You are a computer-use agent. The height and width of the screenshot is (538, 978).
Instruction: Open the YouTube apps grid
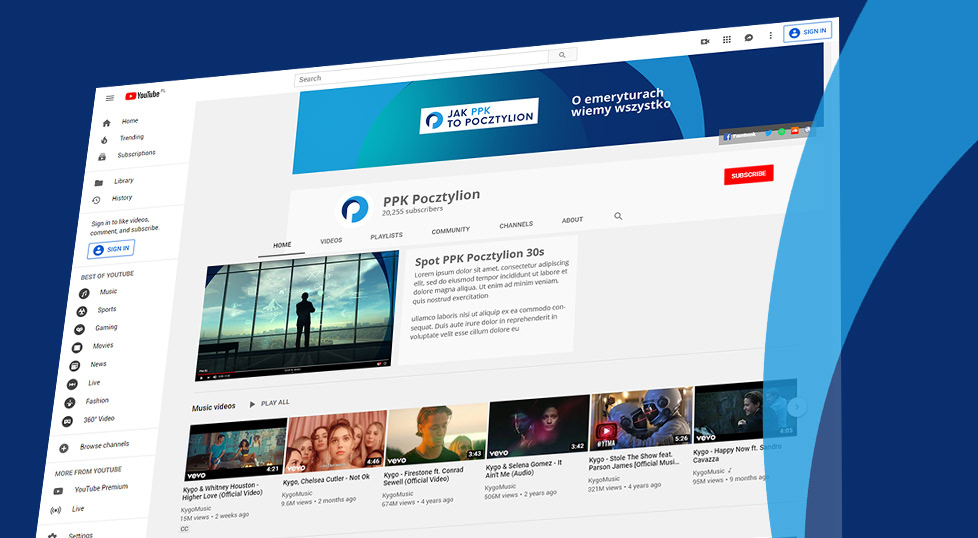point(727,39)
